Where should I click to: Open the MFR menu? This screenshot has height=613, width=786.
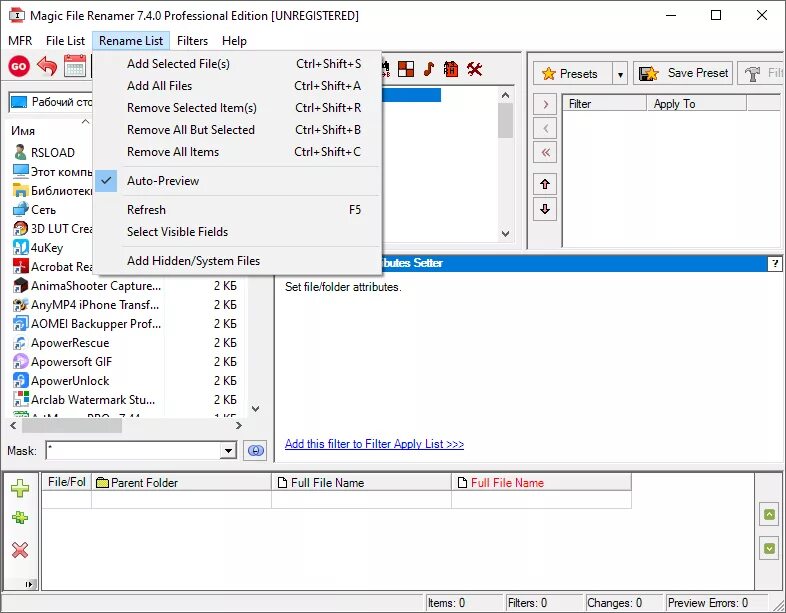20,41
